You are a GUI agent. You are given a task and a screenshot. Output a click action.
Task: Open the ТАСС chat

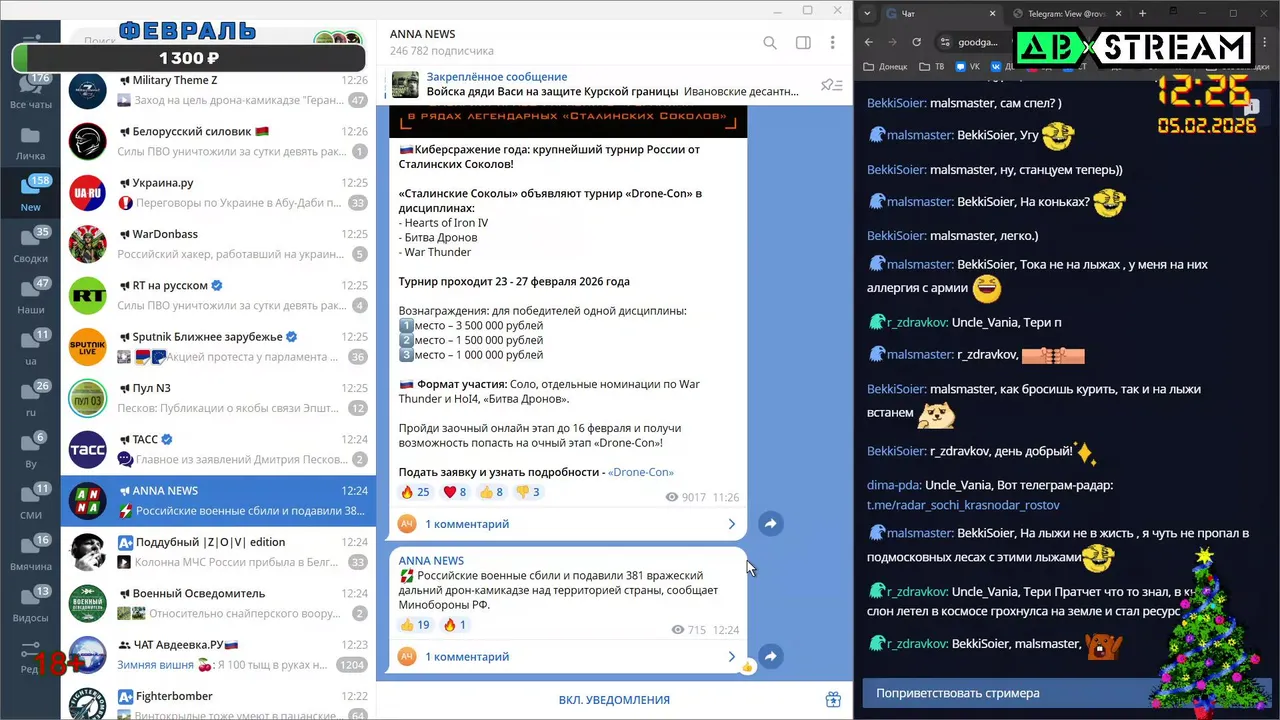pyautogui.click(x=218, y=449)
